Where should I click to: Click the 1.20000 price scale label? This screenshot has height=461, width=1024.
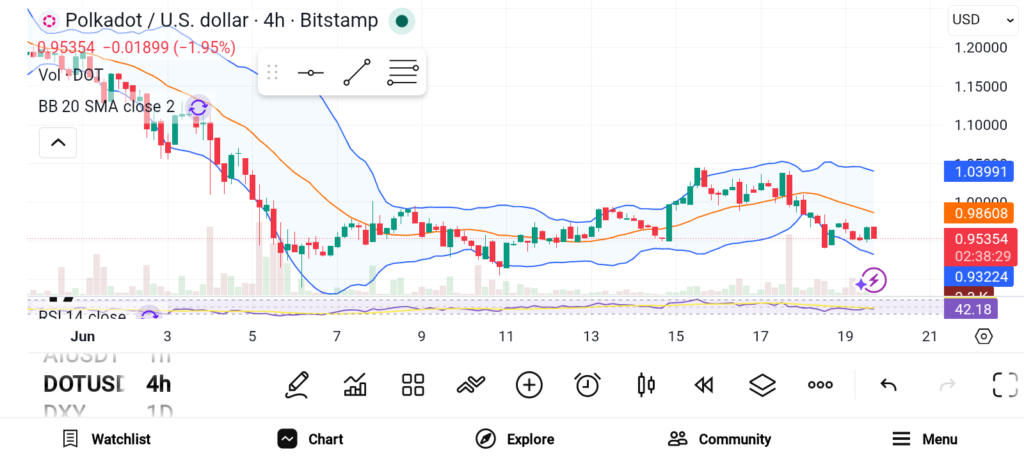(x=980, y=48)
